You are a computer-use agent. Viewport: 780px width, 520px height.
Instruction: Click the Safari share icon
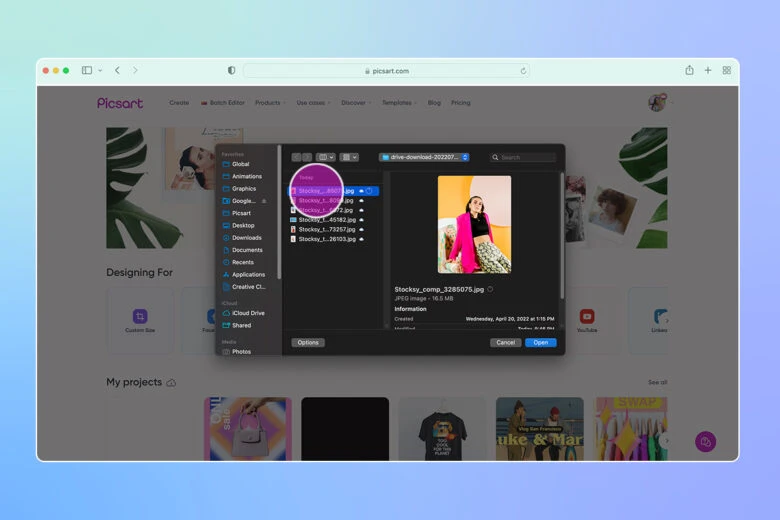pos(689,70)
